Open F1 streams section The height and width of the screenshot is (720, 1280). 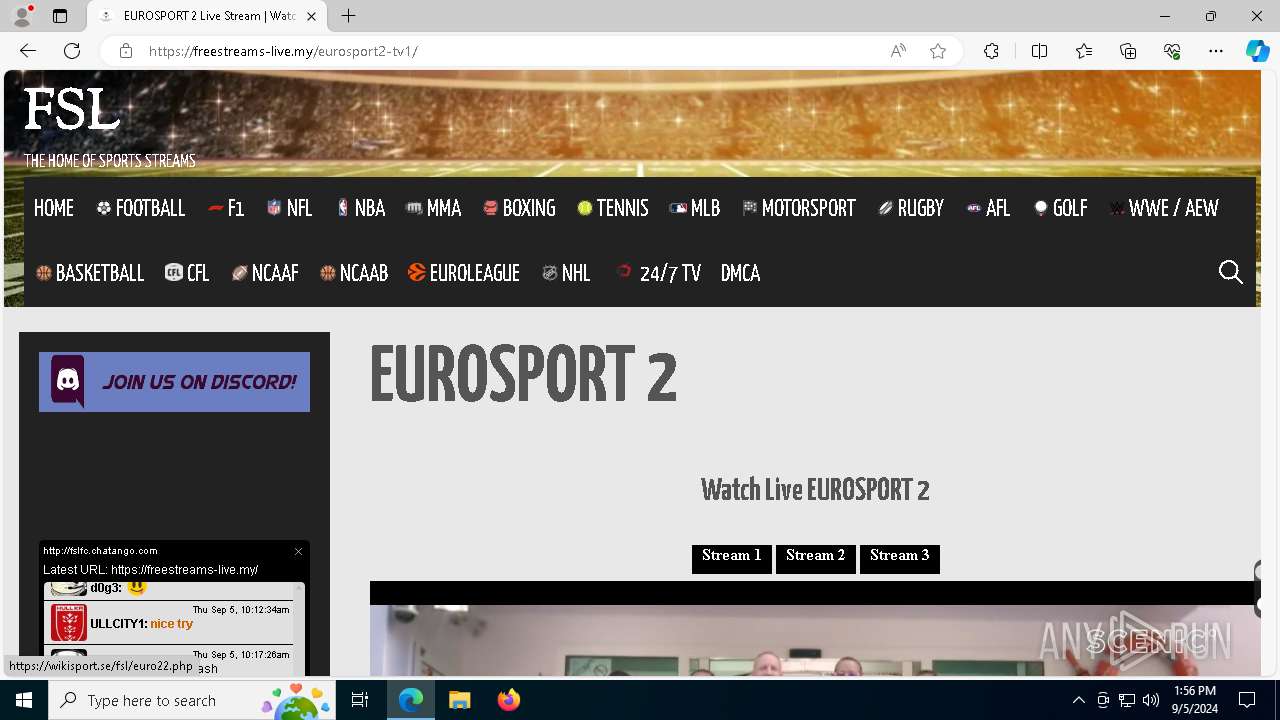[x=226, y=208]
